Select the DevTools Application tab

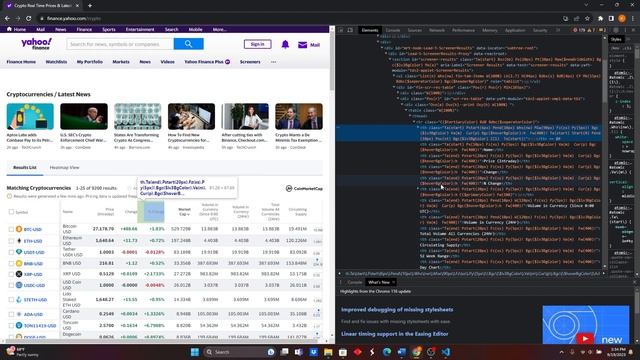coord(515,30)
